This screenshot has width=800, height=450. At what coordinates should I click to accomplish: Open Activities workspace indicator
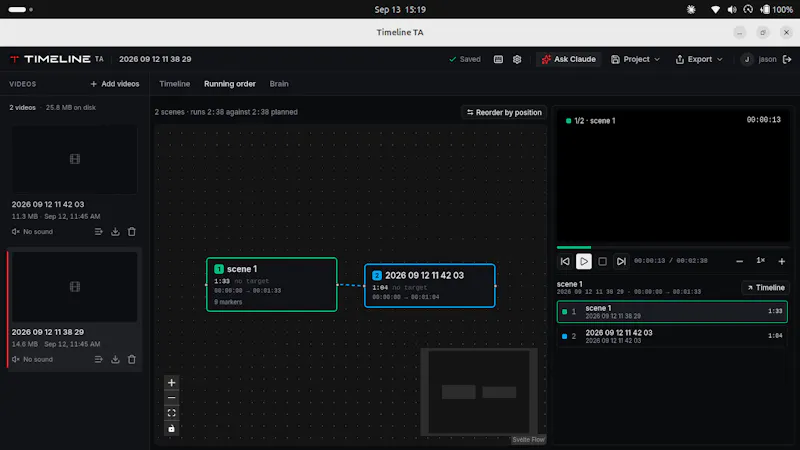pos(21,10)
